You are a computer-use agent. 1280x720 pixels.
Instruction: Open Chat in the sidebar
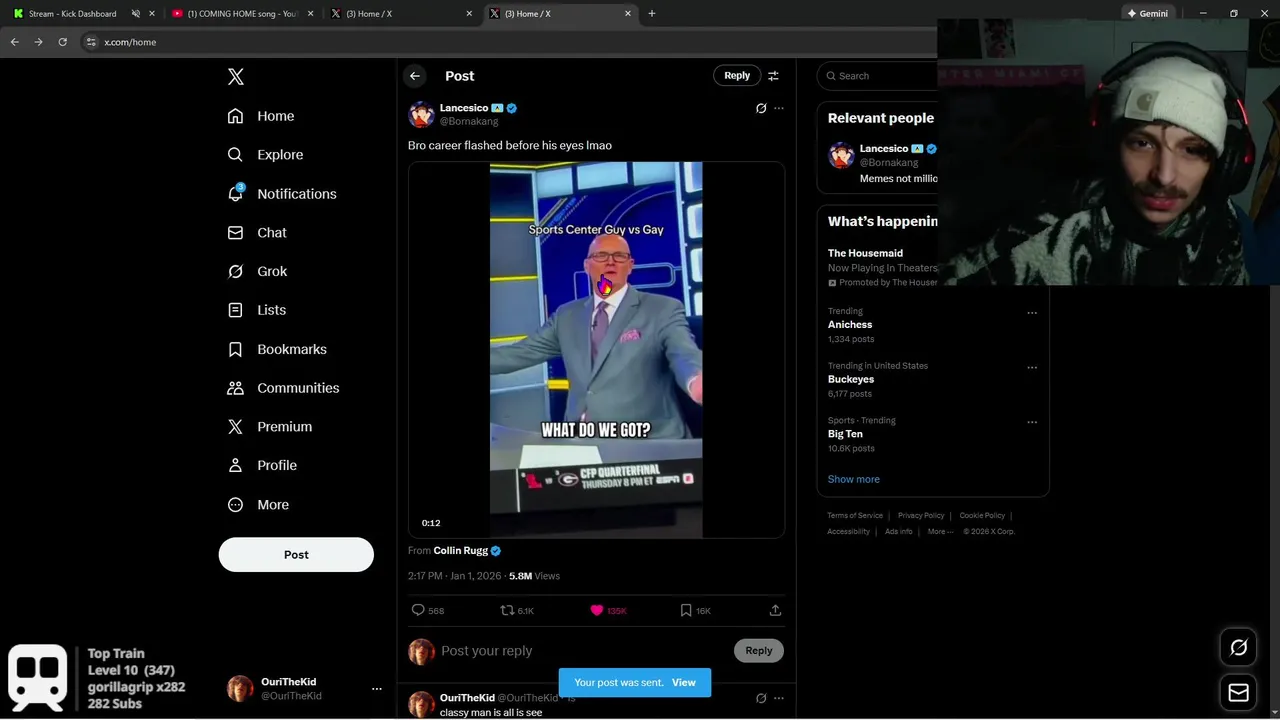click(257, 232)
